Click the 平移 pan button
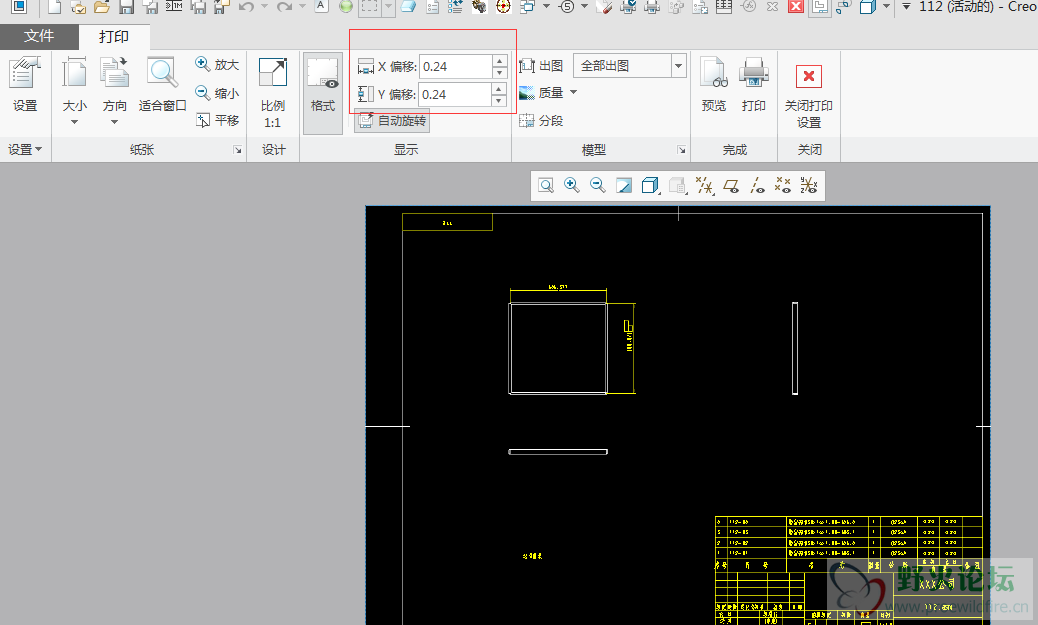The height and width of the screenshot is (625, 1038). point(217,120)
